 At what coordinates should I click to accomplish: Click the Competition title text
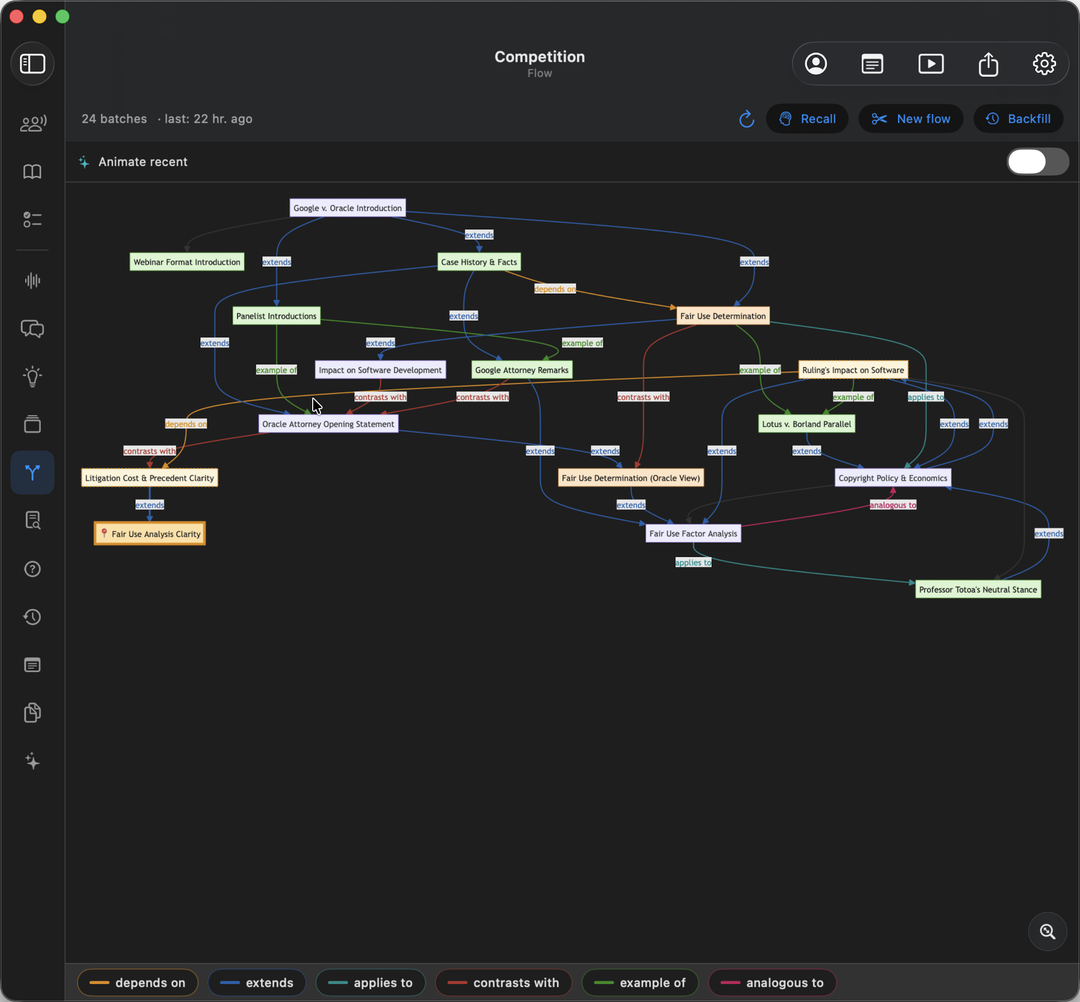539,57
